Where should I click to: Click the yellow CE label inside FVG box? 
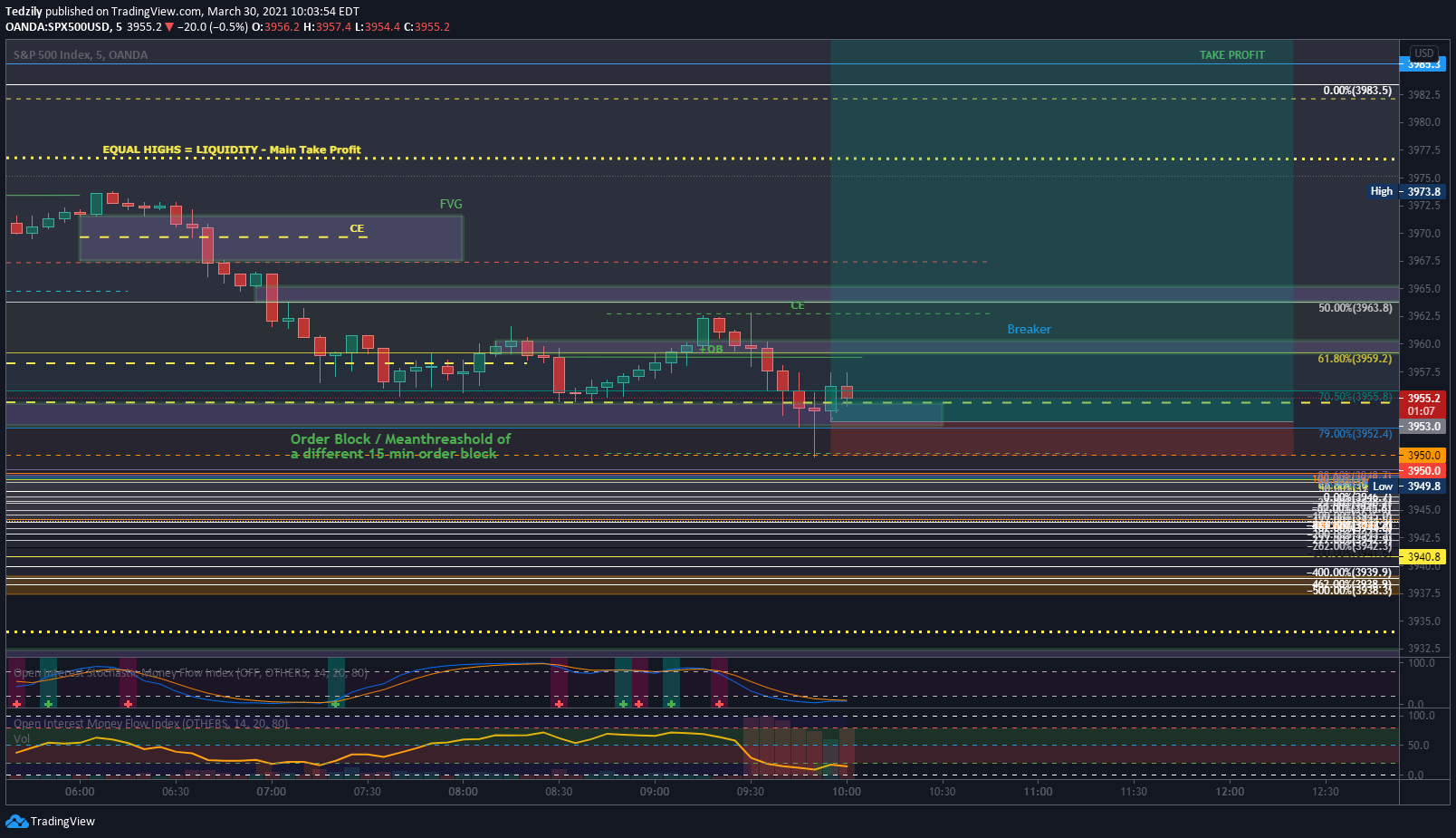[x=357, y=228]
